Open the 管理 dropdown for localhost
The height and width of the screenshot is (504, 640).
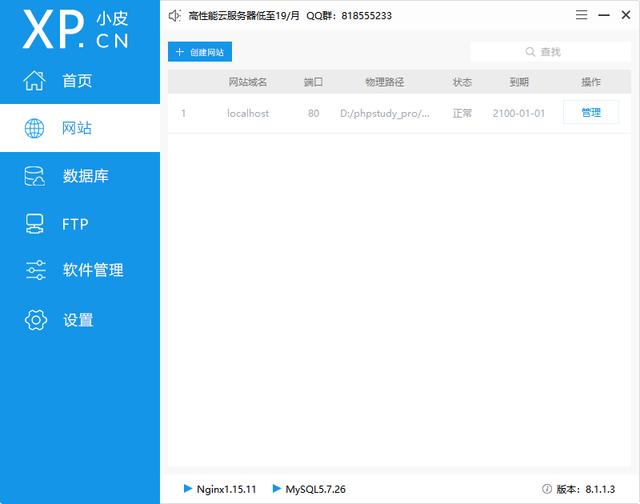tap(591, 113)
